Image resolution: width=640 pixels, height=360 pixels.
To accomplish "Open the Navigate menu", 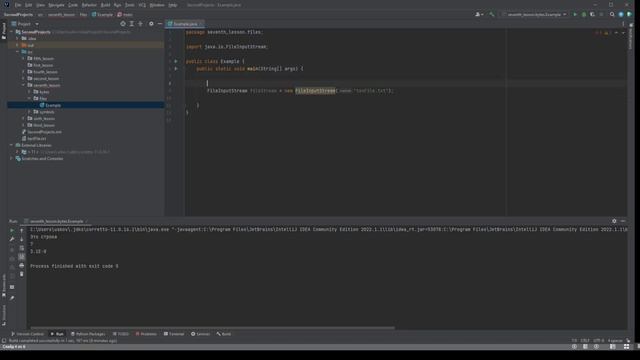I will [56, 5].
